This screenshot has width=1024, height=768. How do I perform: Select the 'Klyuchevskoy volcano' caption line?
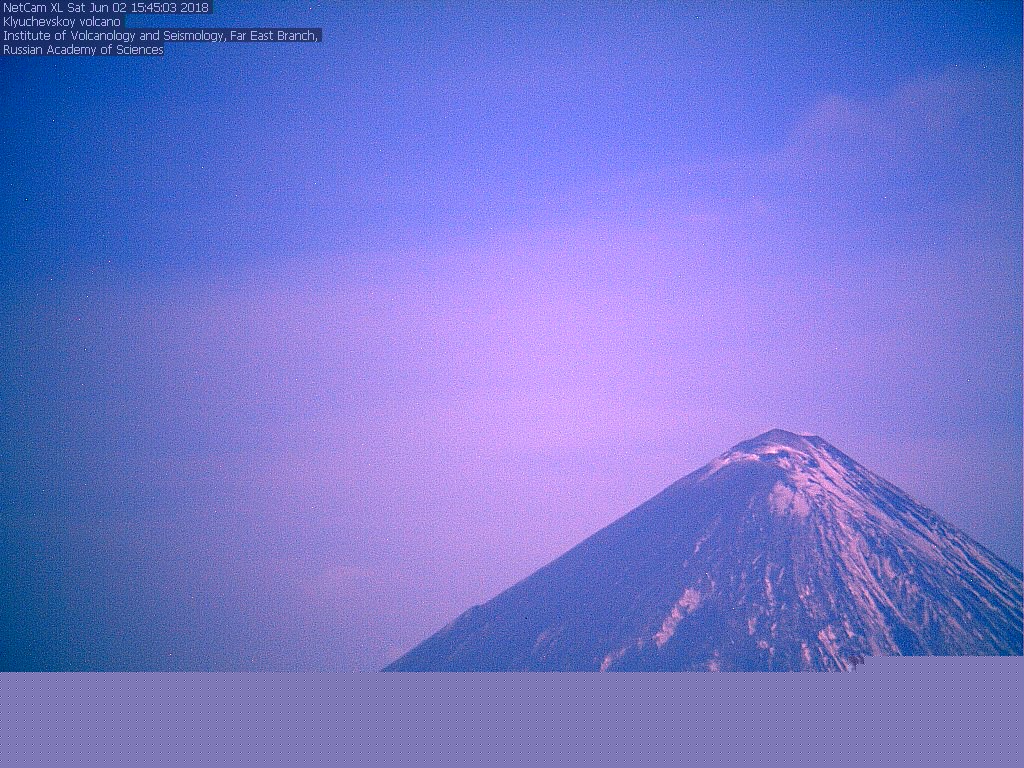click(x=62, y=22)
